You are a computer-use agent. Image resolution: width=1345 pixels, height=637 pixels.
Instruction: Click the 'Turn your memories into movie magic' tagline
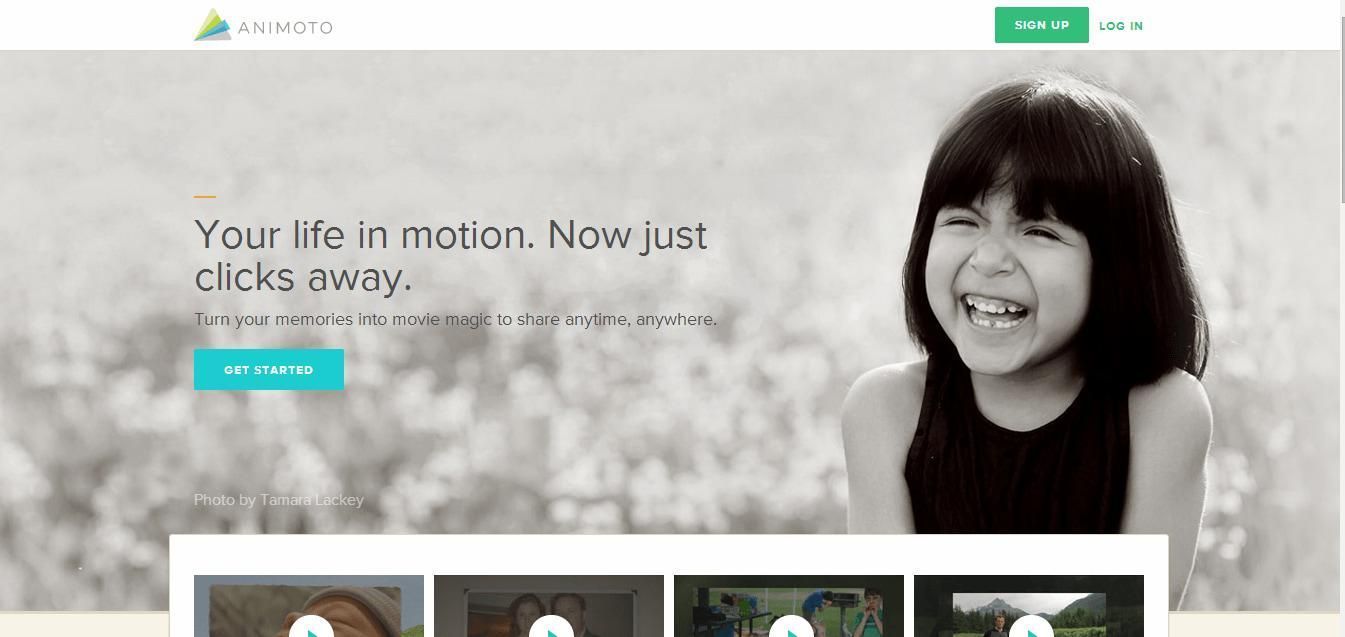455,320
